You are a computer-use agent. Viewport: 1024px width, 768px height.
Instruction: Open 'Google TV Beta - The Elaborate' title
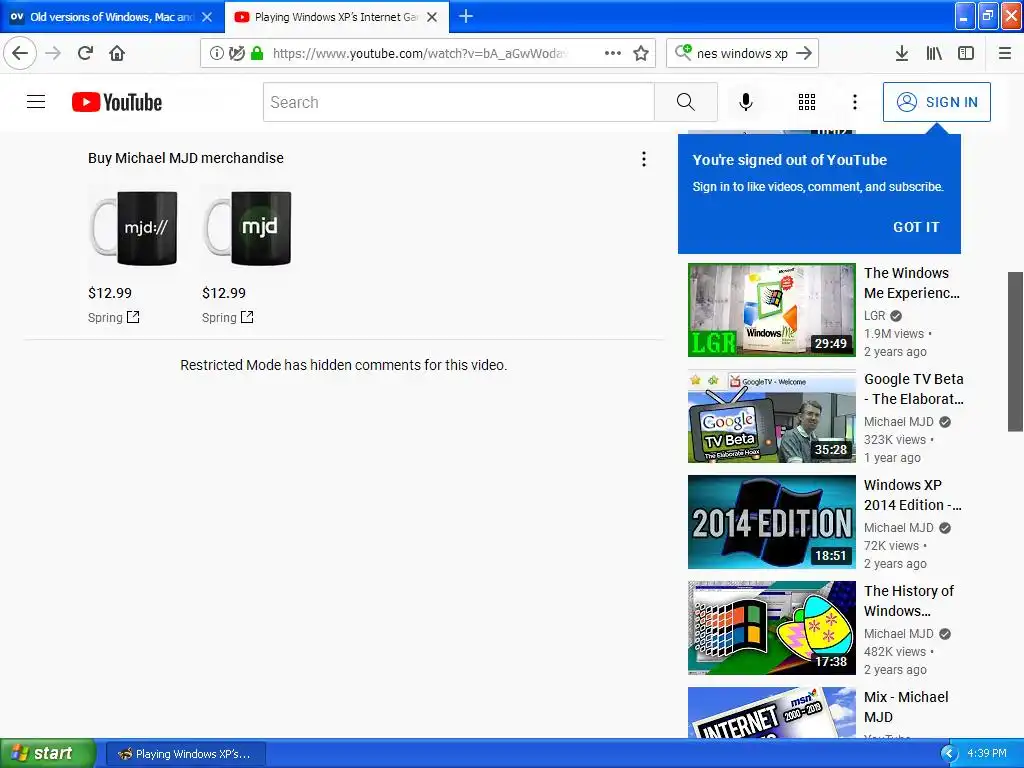pyautogui.click(x=914, y=389)
